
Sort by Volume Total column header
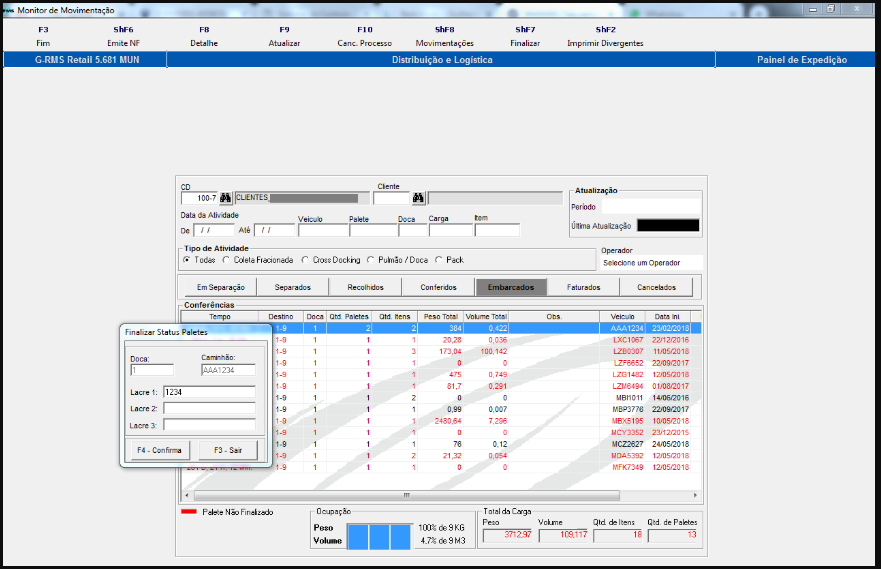point(486,317)
